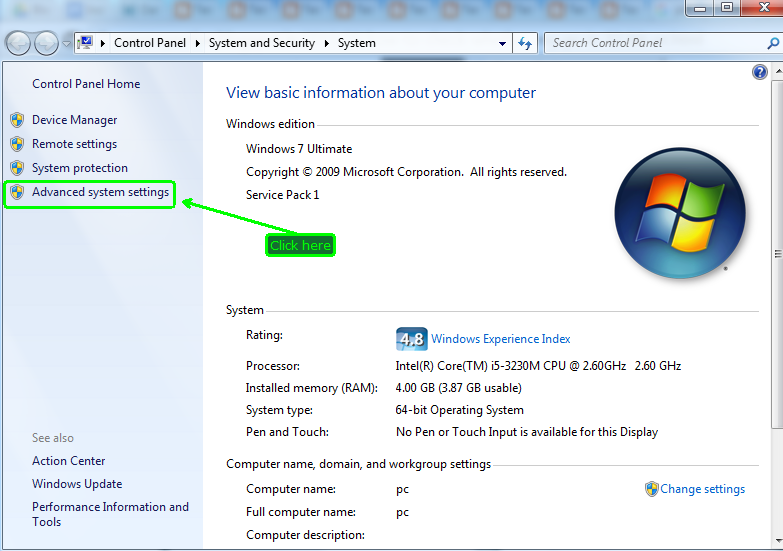This screenshot has width=783, height=551.
Task: Click 4.00 GB installed memory value
Action: click(458, 388)
